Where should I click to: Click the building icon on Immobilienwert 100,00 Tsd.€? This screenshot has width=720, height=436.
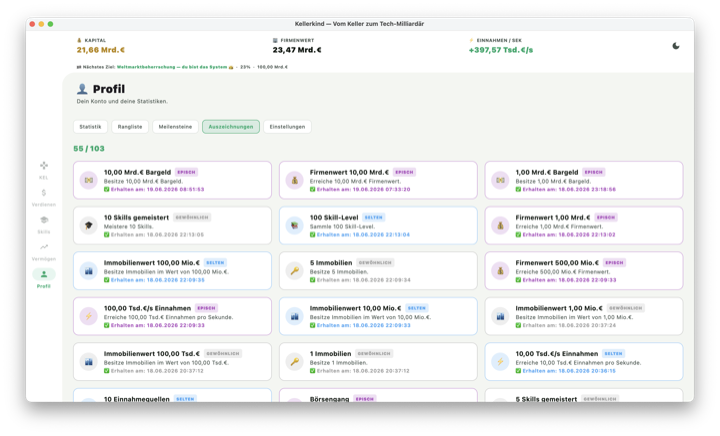(89, 362)
